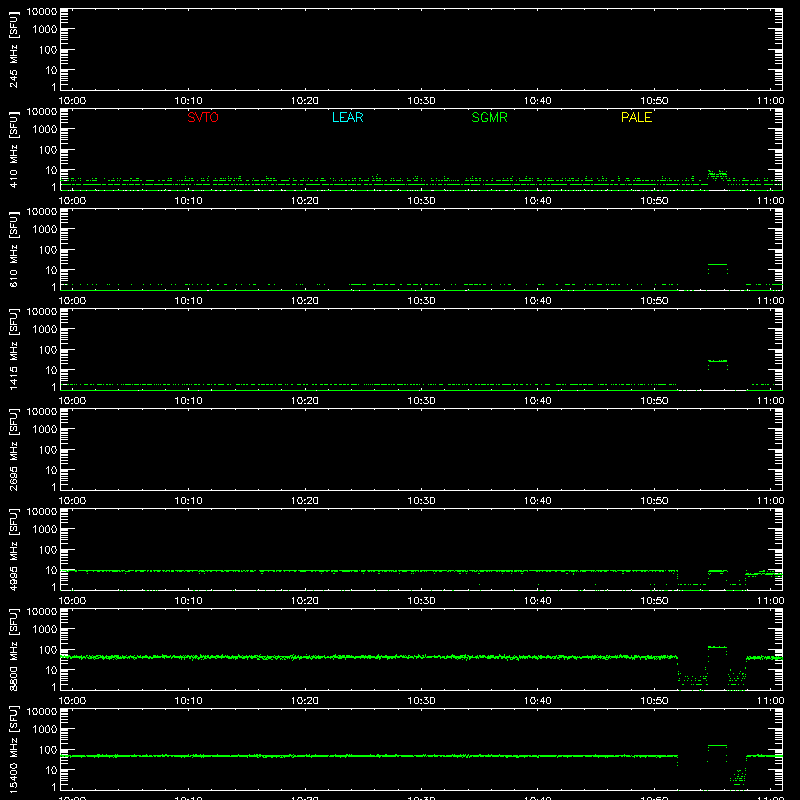The height and width of the screenshot is (800, 800).
Task: Click 10:40 time label under 2695 MHz panel
Action: coord(538,501)
